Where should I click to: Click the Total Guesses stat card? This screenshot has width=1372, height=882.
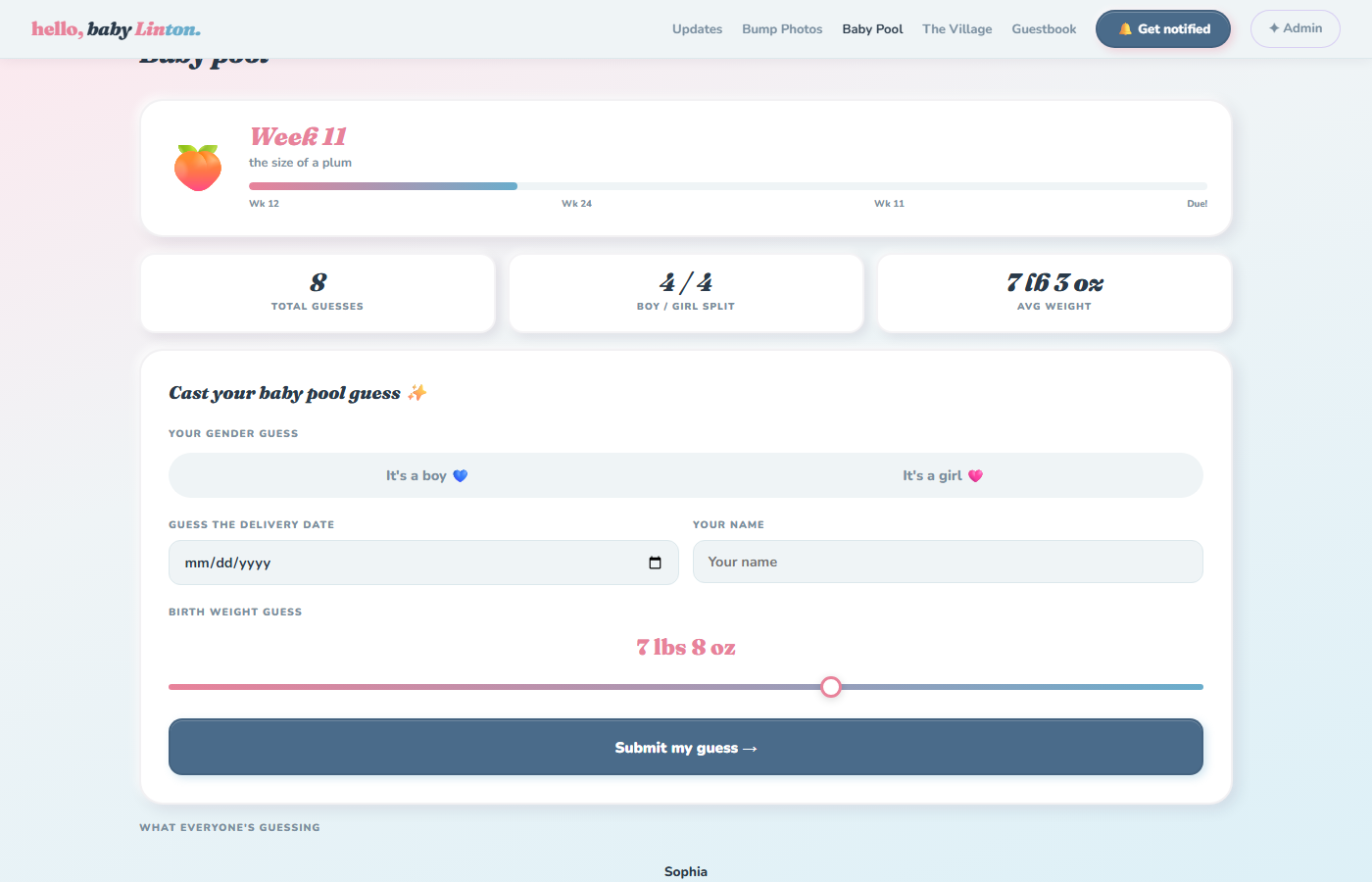click(x=318, y=293)
